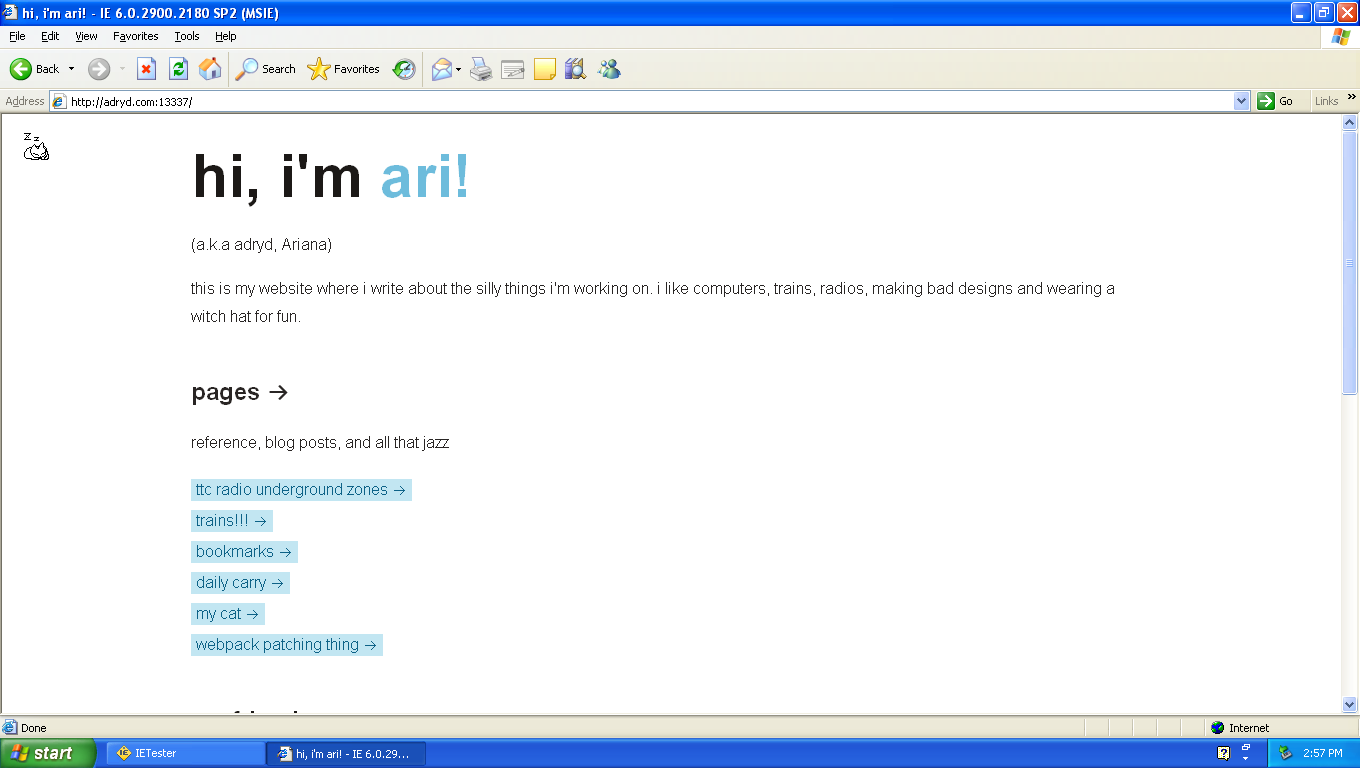Go to the home page
Viewport: 1360px width, 768px height.
tap(209, 68)
